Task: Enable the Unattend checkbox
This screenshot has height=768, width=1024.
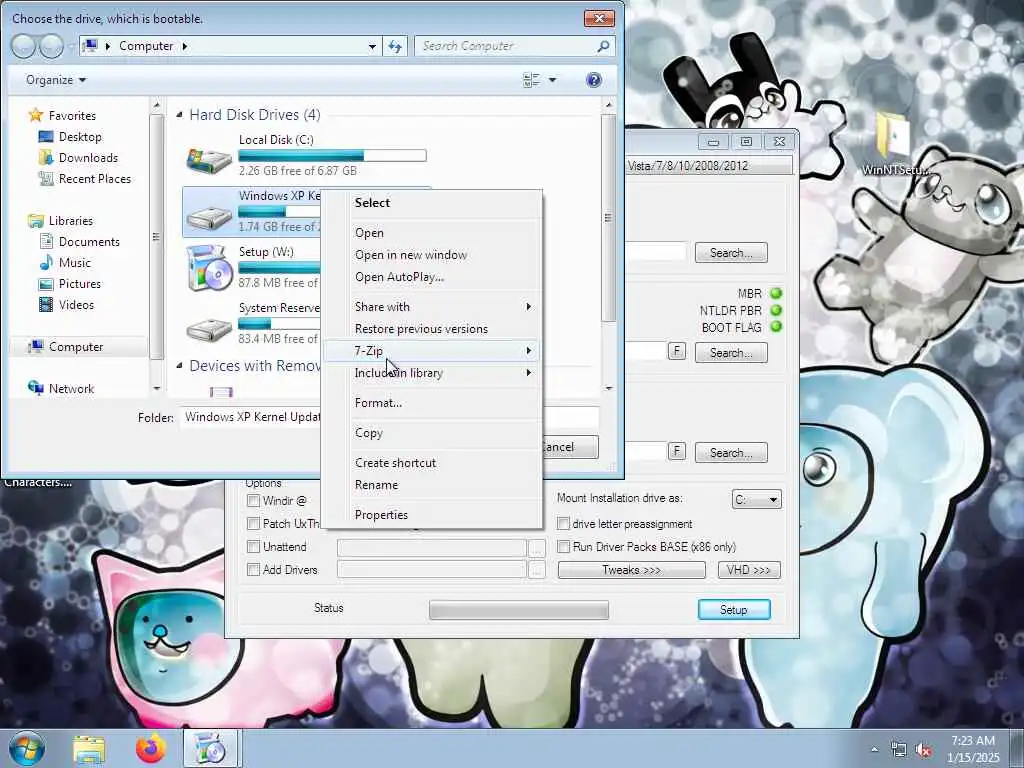Action: click(253, 547)
